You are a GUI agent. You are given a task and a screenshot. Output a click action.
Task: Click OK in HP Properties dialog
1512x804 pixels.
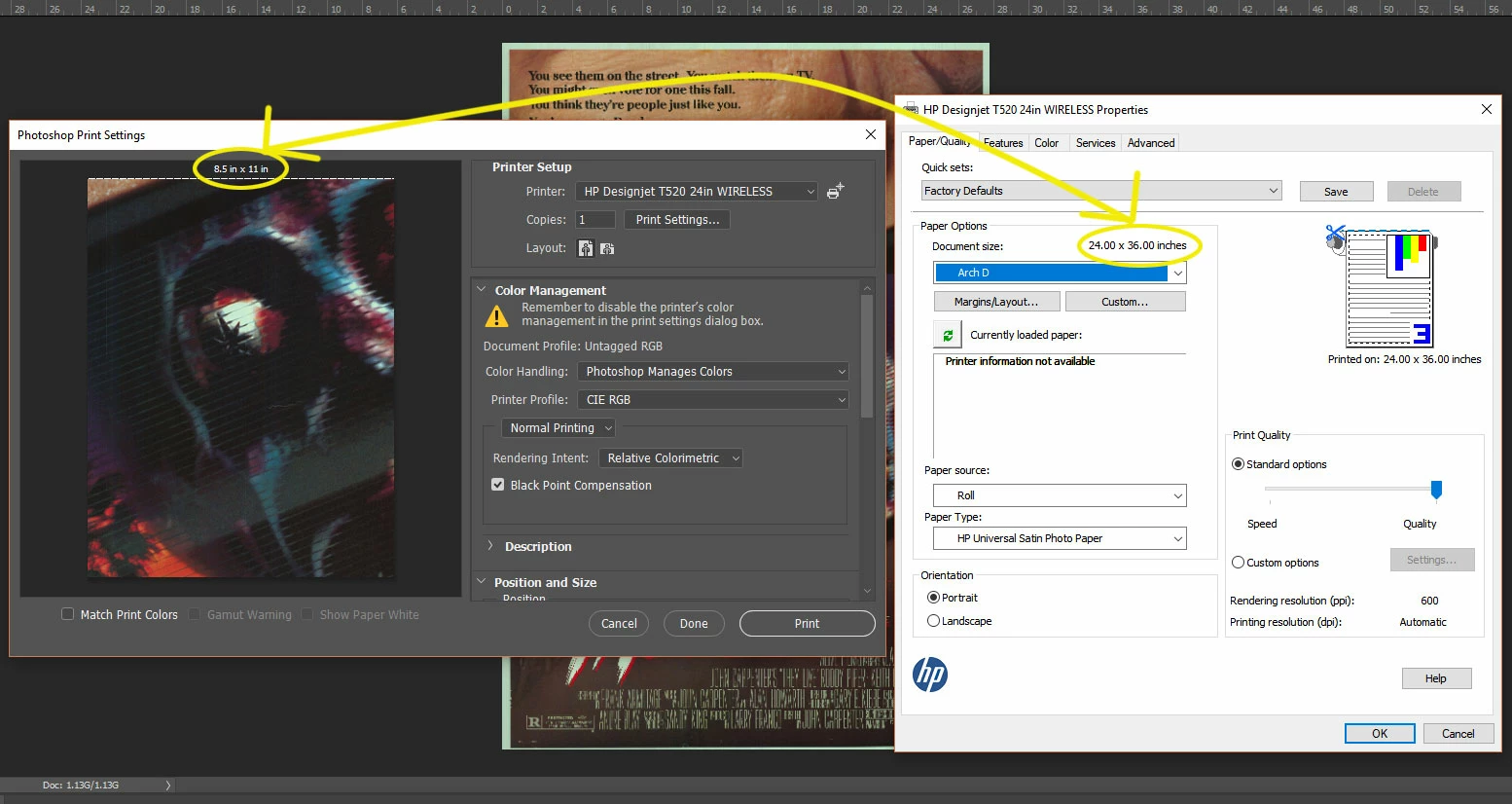coord(1380,734)
